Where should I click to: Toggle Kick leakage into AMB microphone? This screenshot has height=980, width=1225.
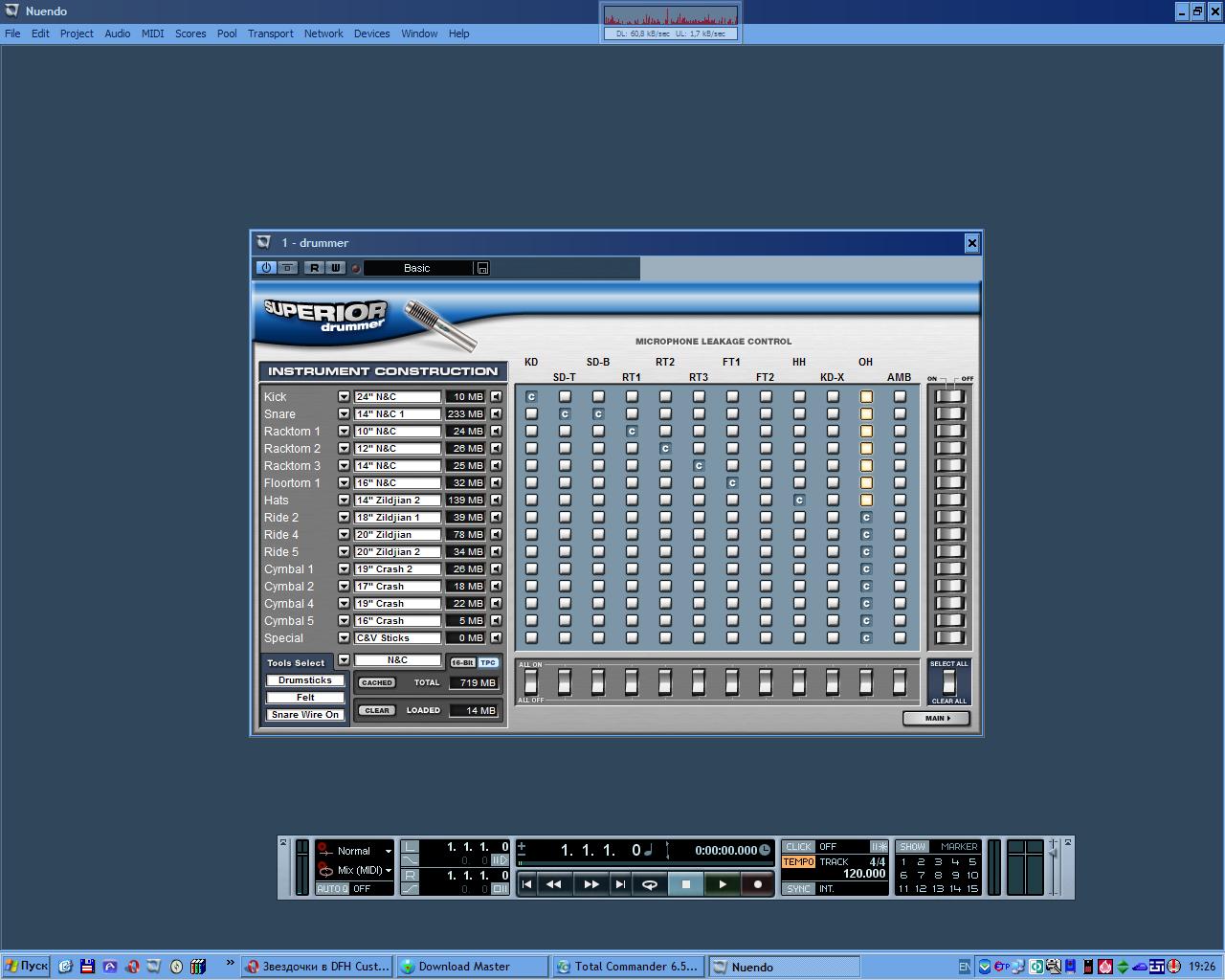tap(900, 396)
